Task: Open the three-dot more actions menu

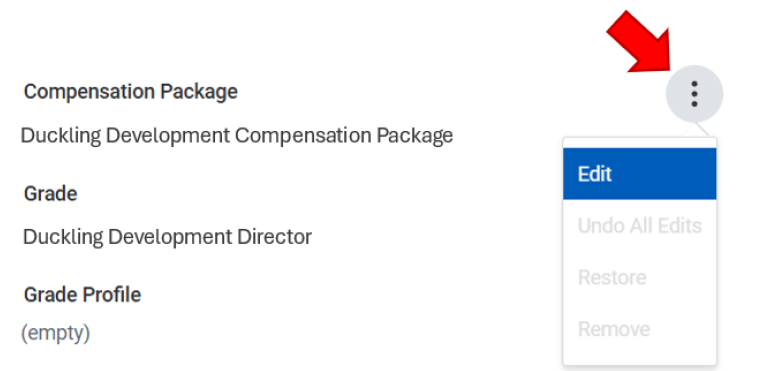Action: (694, 93)
